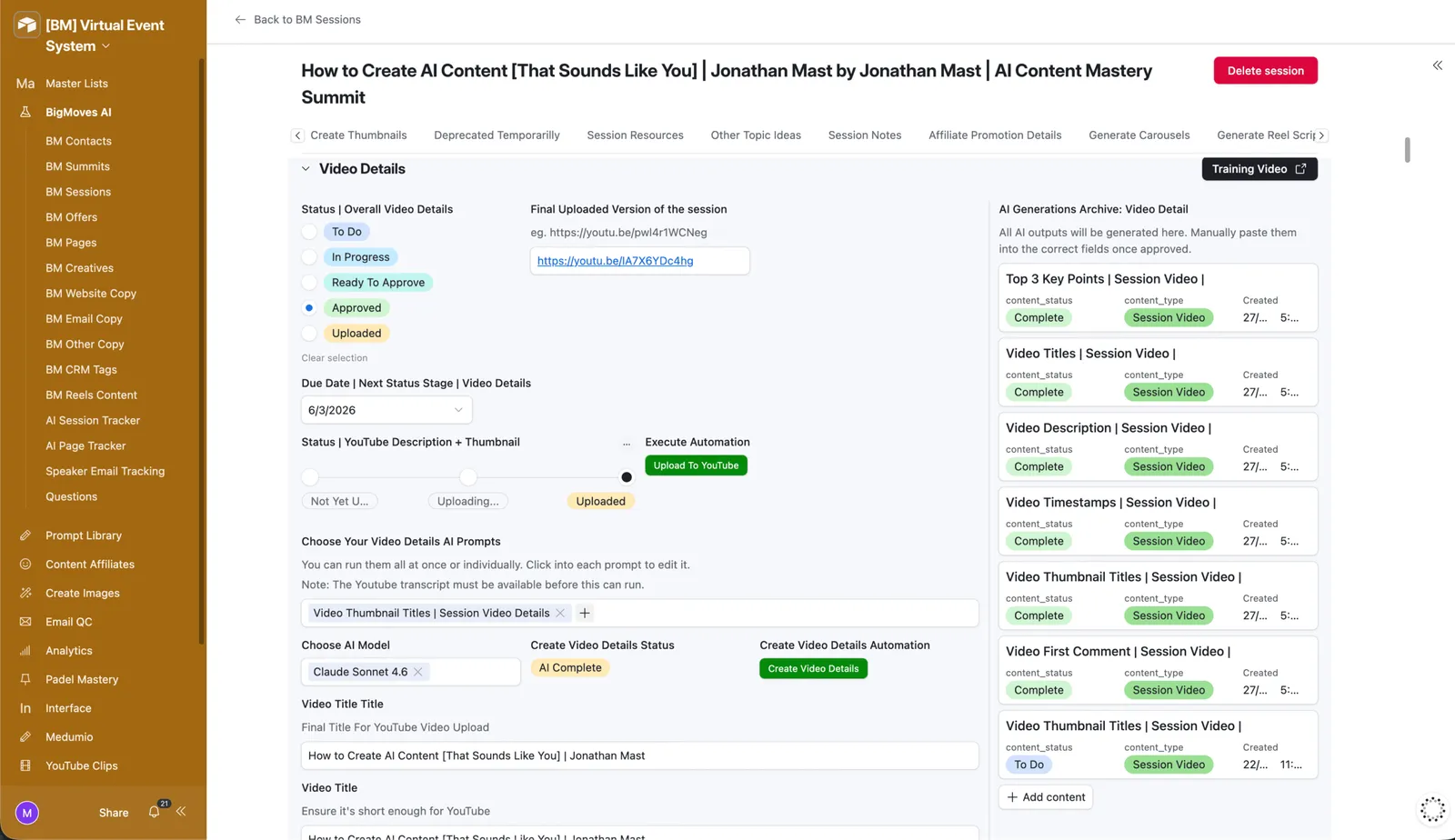Open the Training Video button

point(1259,169)
